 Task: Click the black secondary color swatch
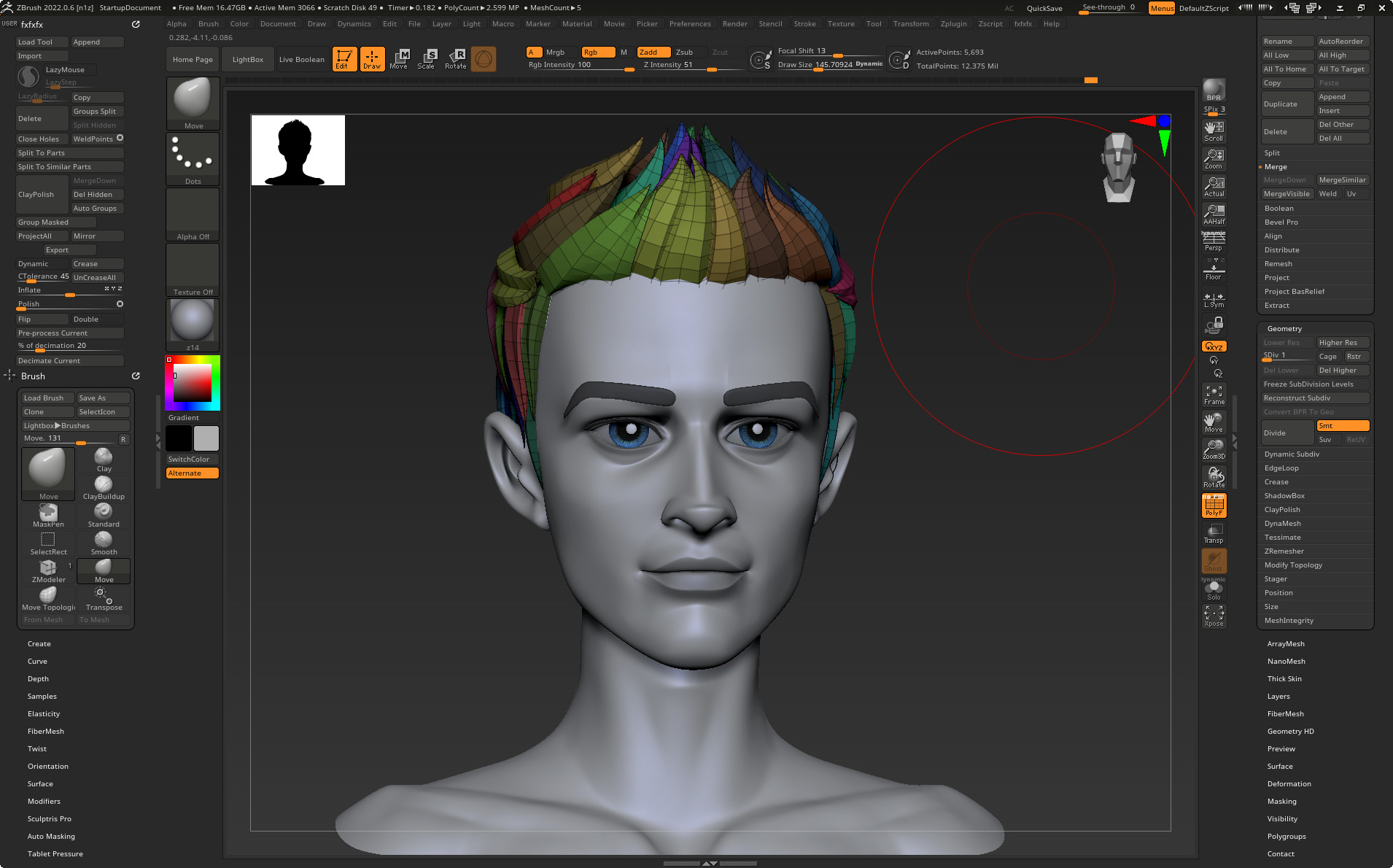[179, 438]
